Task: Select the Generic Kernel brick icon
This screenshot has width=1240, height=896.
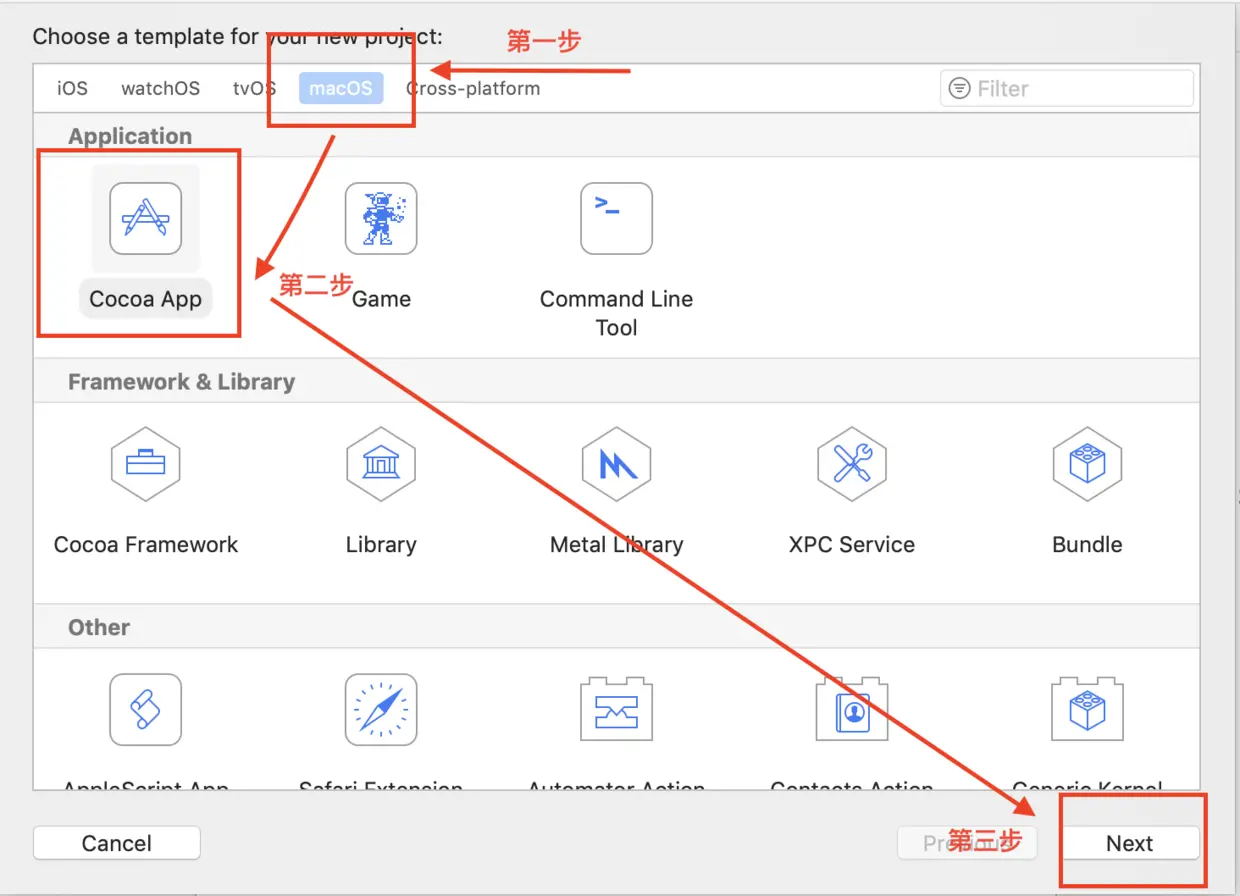Action: pos(1087,709)
